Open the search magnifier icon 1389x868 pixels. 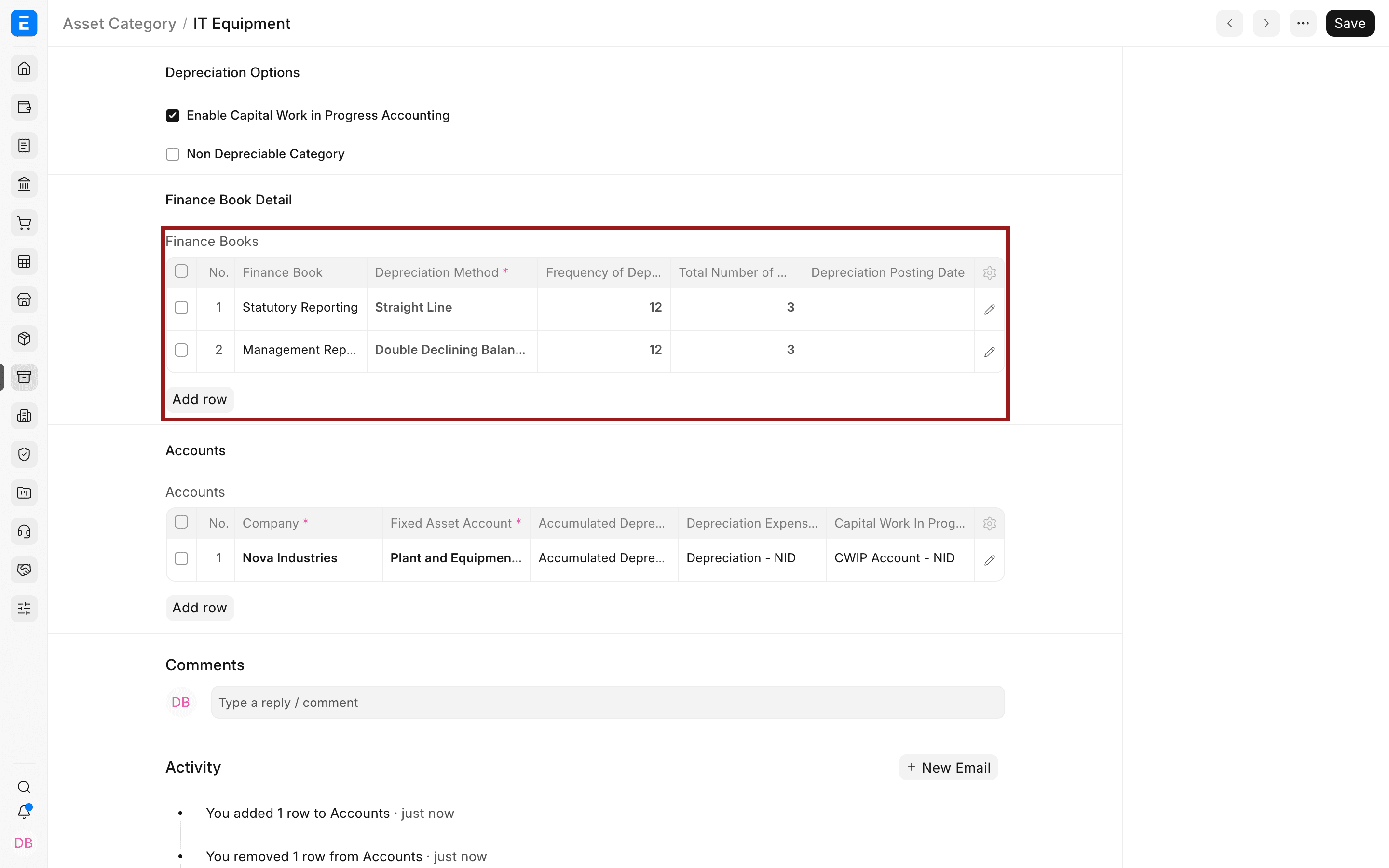click(24, 787)
